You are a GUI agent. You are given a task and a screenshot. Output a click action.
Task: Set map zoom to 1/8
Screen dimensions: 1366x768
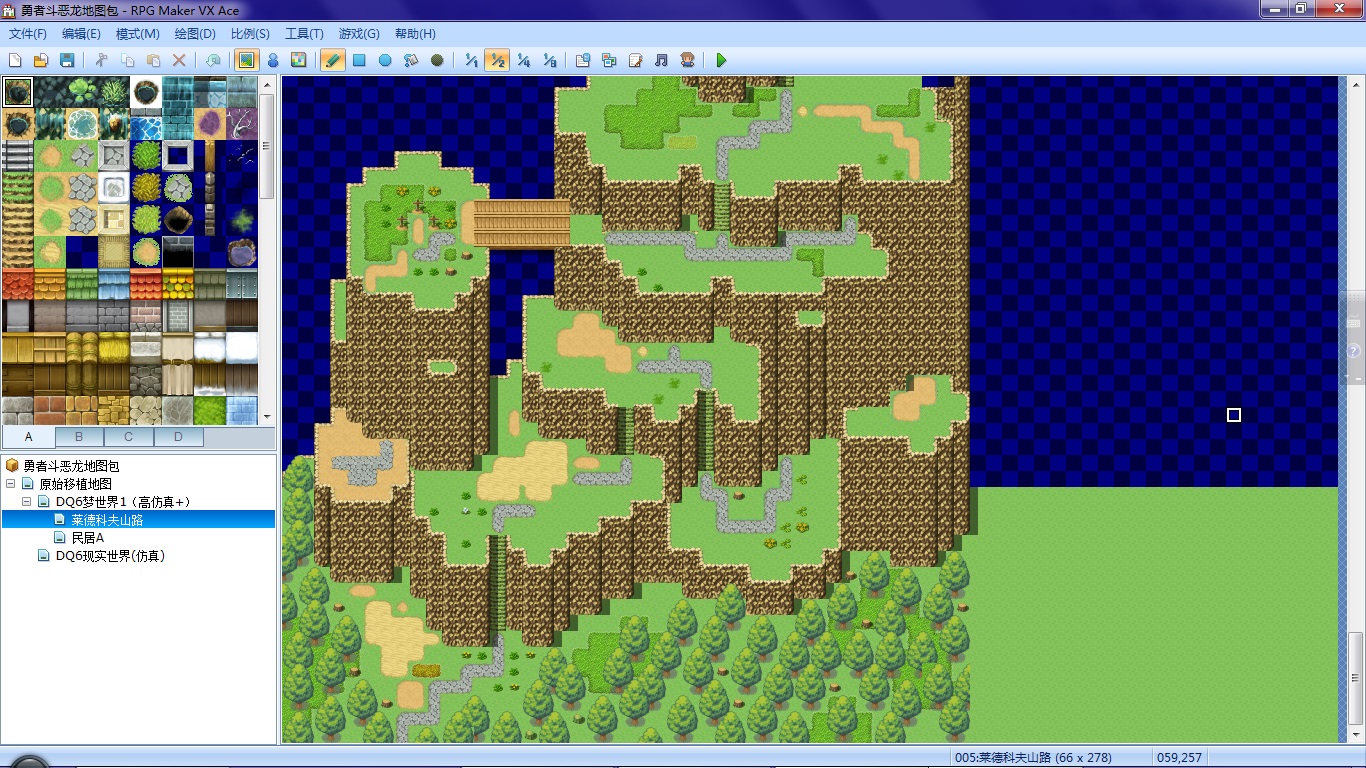(549, 60)
